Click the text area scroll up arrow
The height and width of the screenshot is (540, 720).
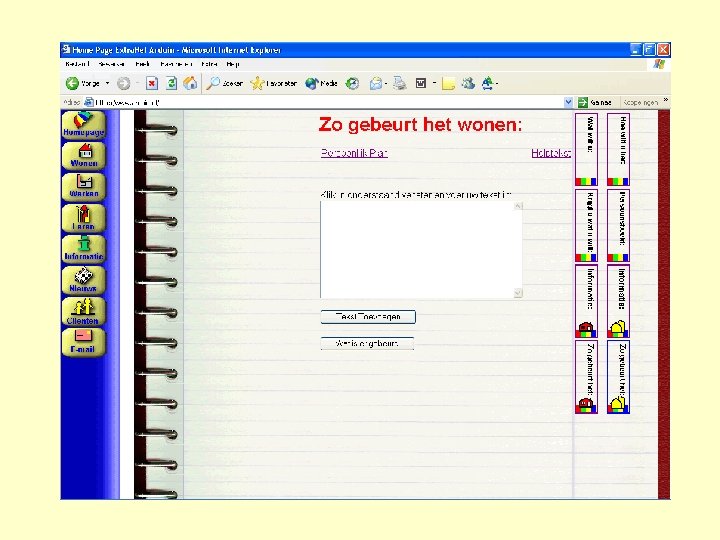point(518,206)
